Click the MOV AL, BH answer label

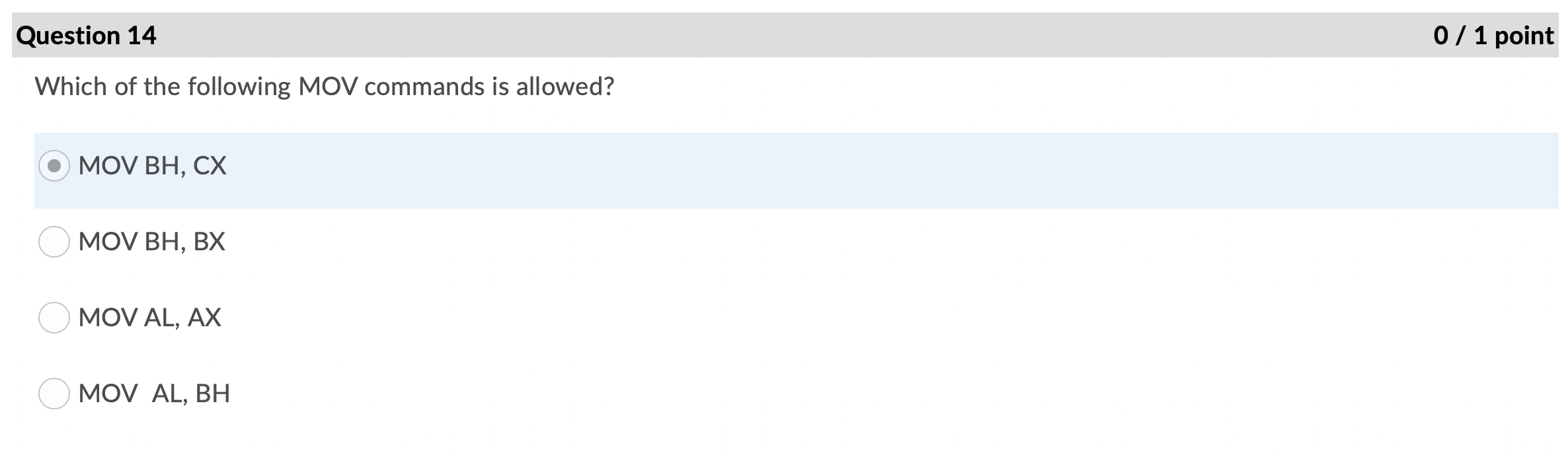[x=153, y=392]
